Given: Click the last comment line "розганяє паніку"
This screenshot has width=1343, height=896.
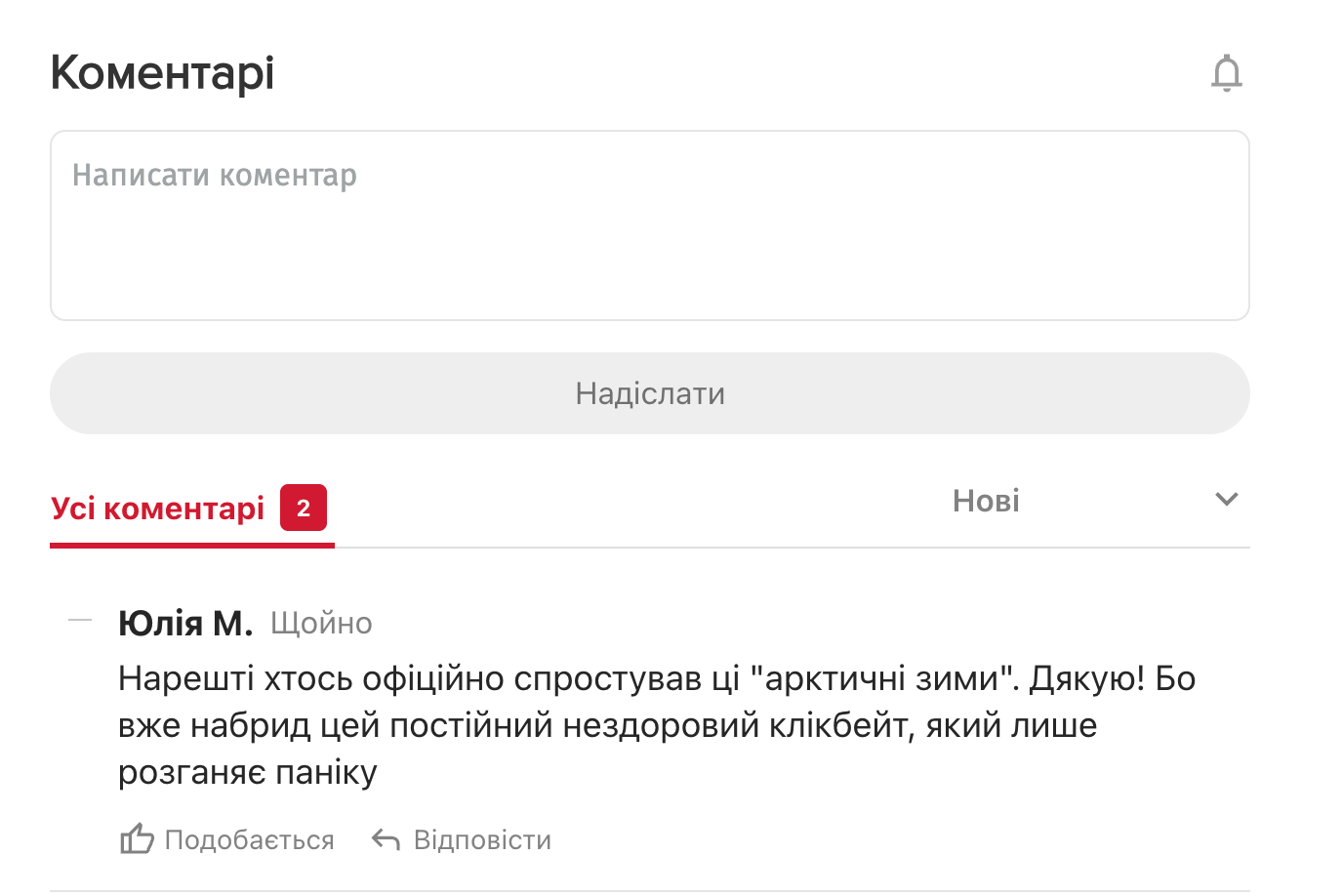Looking at the screenshot, I should (247, 772).
